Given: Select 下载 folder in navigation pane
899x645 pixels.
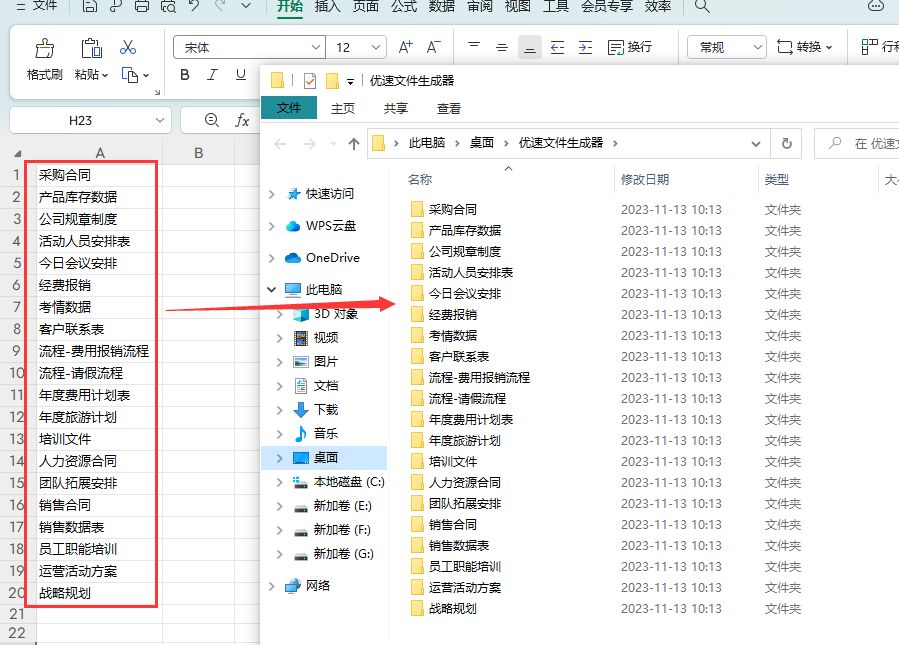Looking at the screenshot, I should (x=326, y=409).
